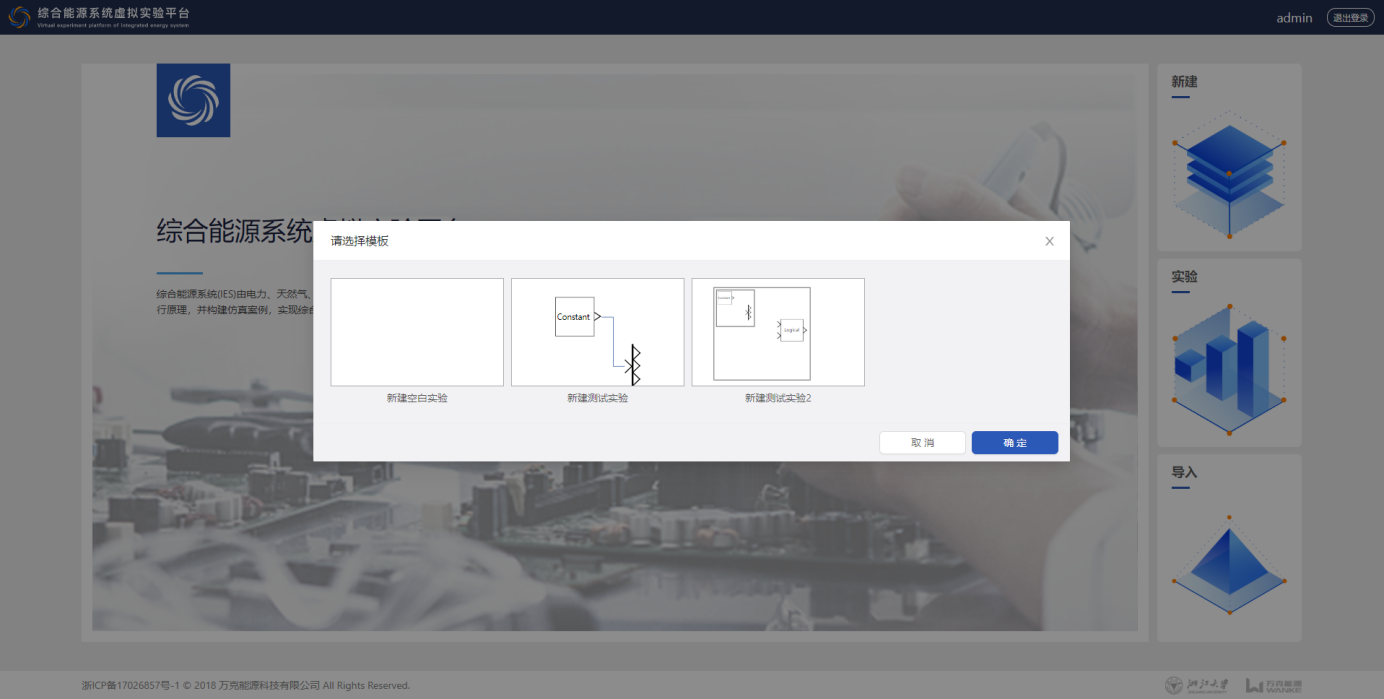Click the 导入 card heading
Screen dimensions: 1384x699
click(x=1184, y=472)
